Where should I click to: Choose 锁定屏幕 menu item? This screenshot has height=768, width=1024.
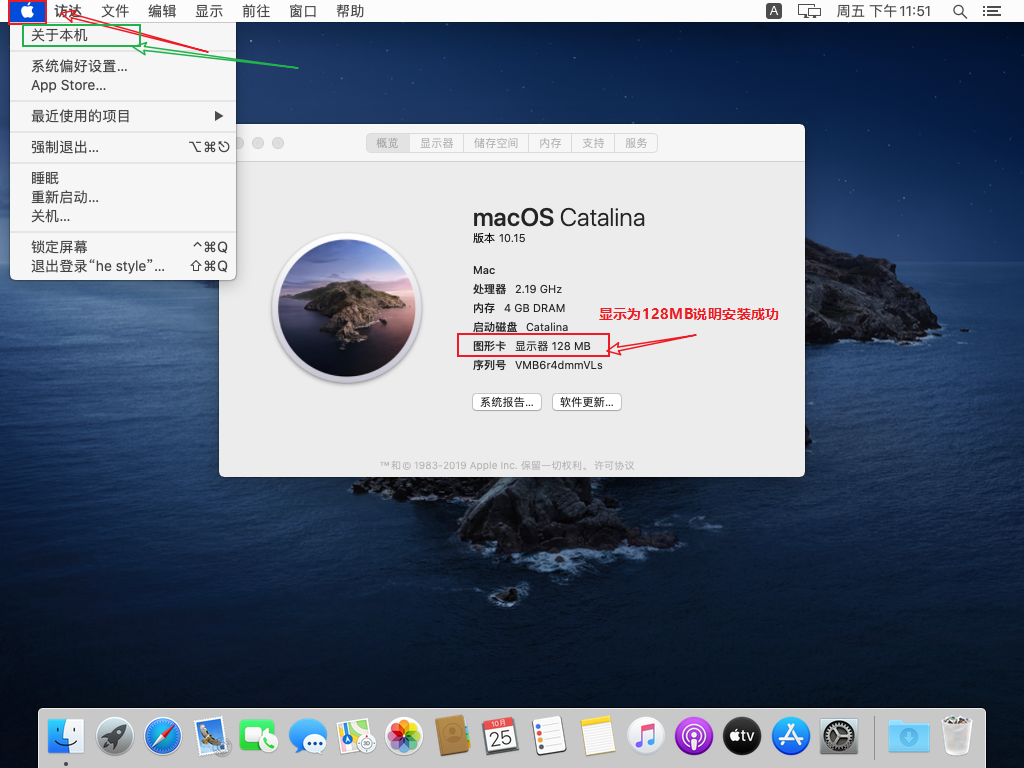123,247
